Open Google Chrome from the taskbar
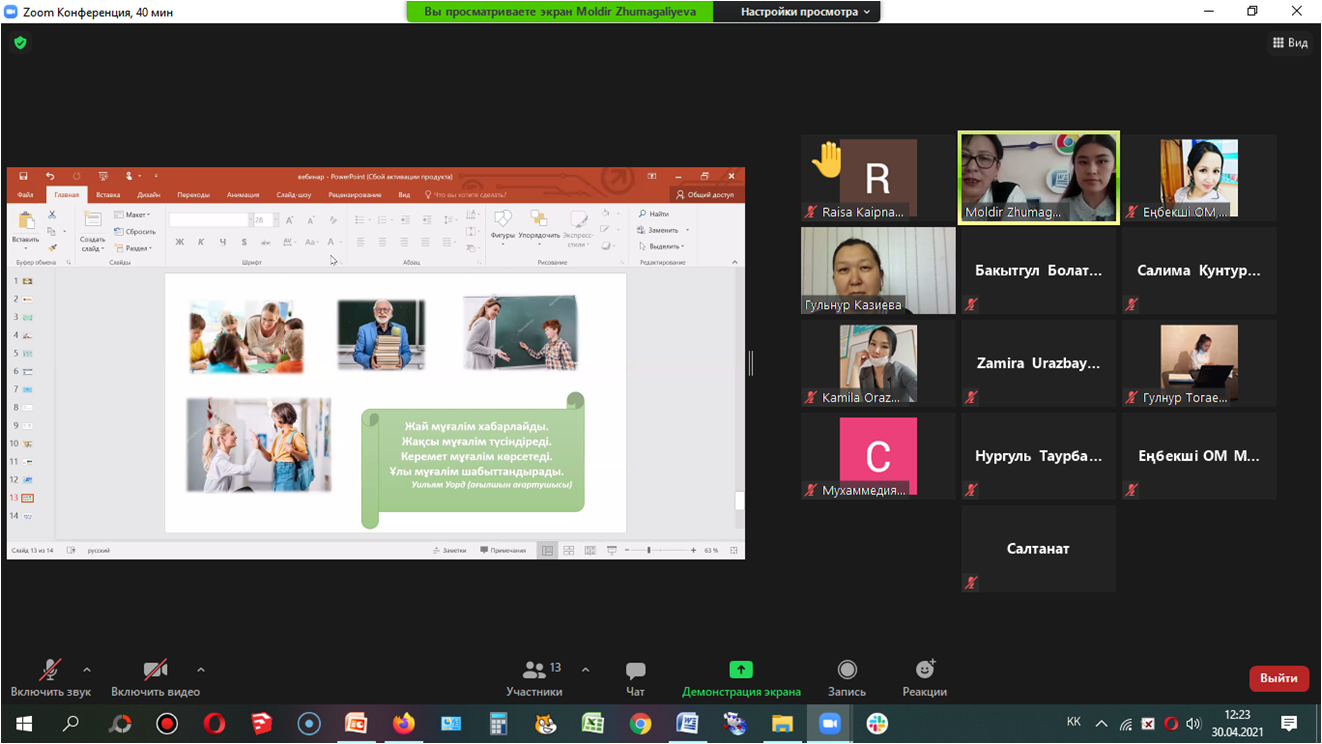 (x=640, y=723)
